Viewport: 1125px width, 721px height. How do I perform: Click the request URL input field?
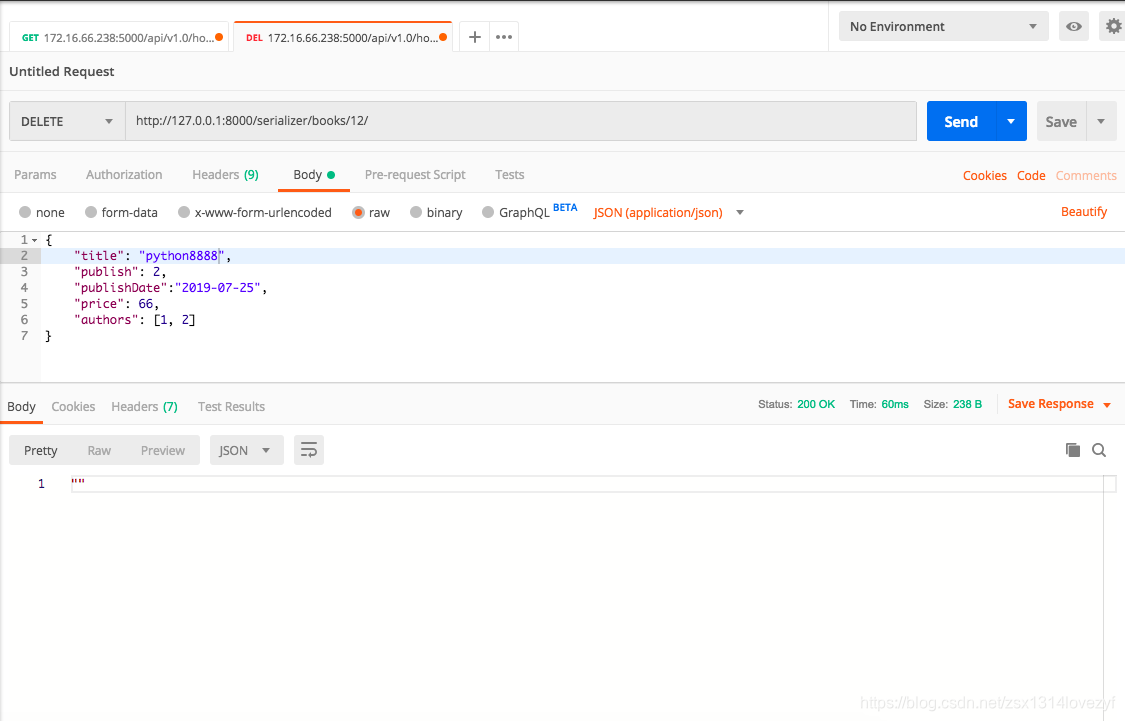pos(521,121)
